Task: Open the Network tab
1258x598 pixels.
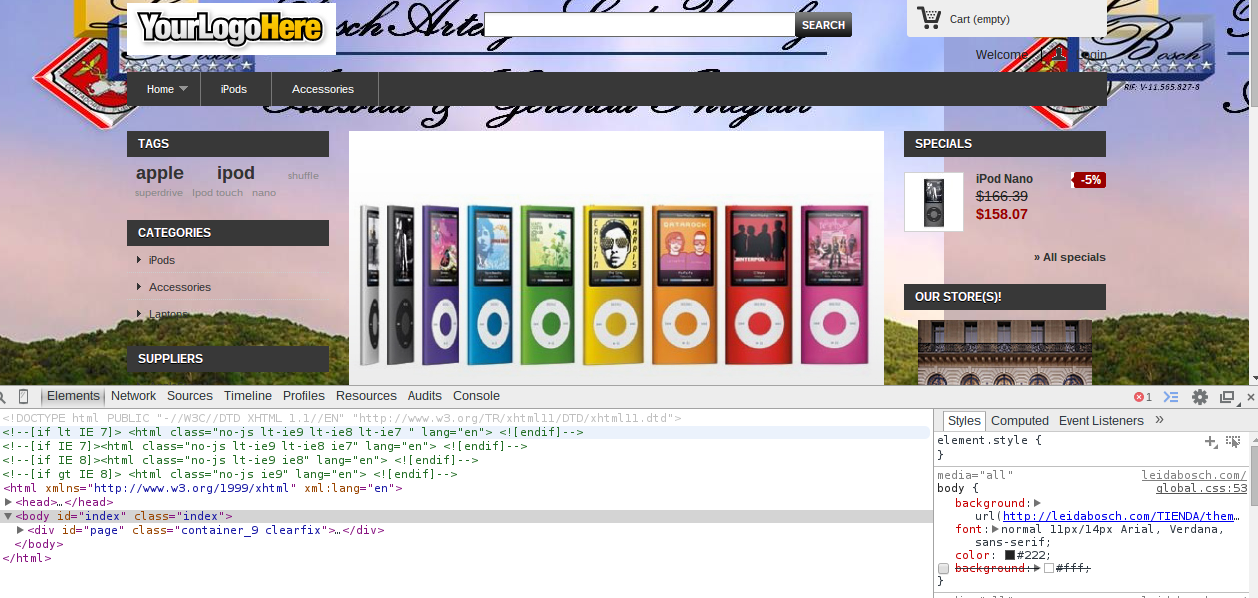Action: [133, 396]
